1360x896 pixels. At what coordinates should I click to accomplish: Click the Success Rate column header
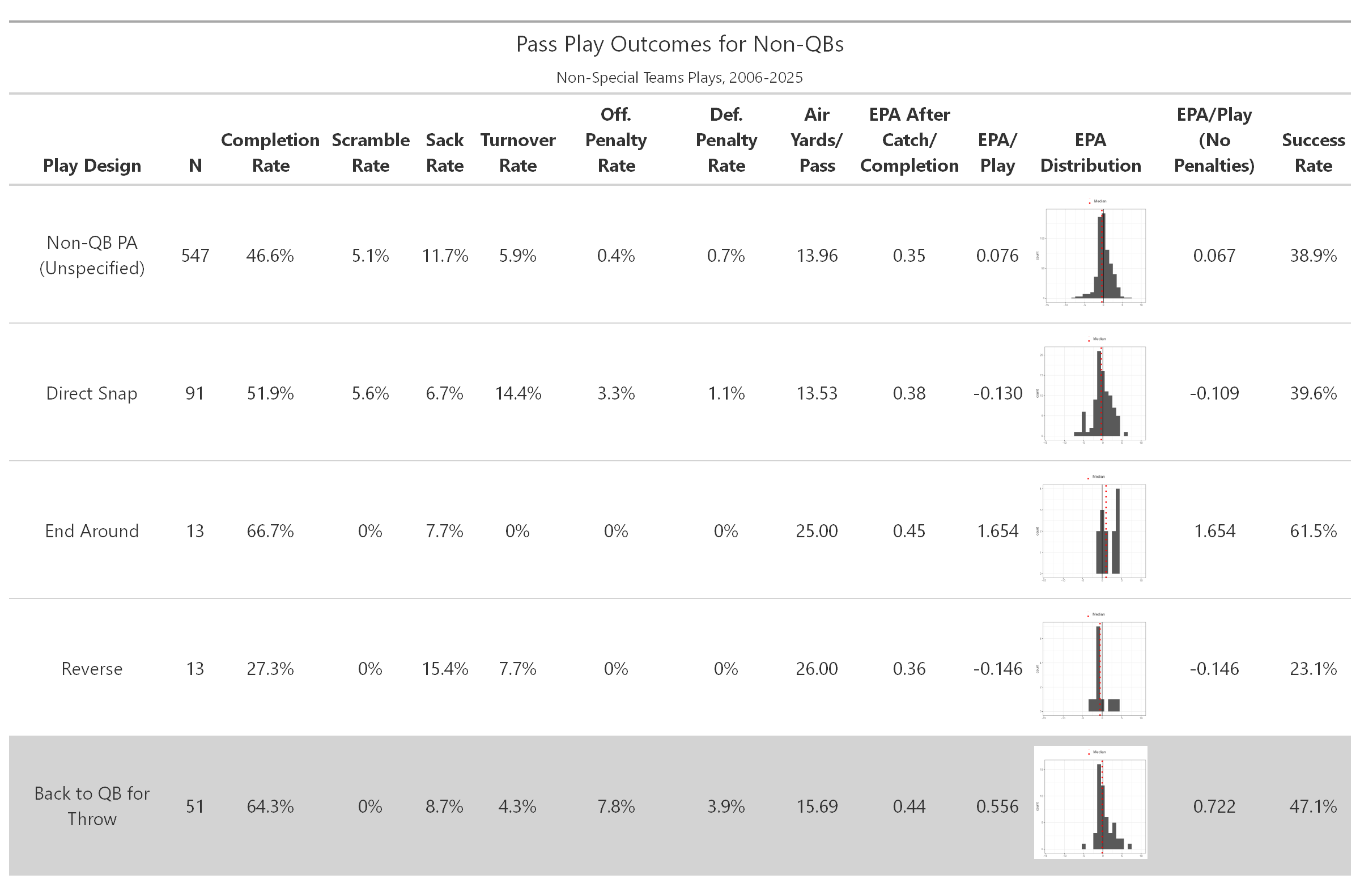1313,152
